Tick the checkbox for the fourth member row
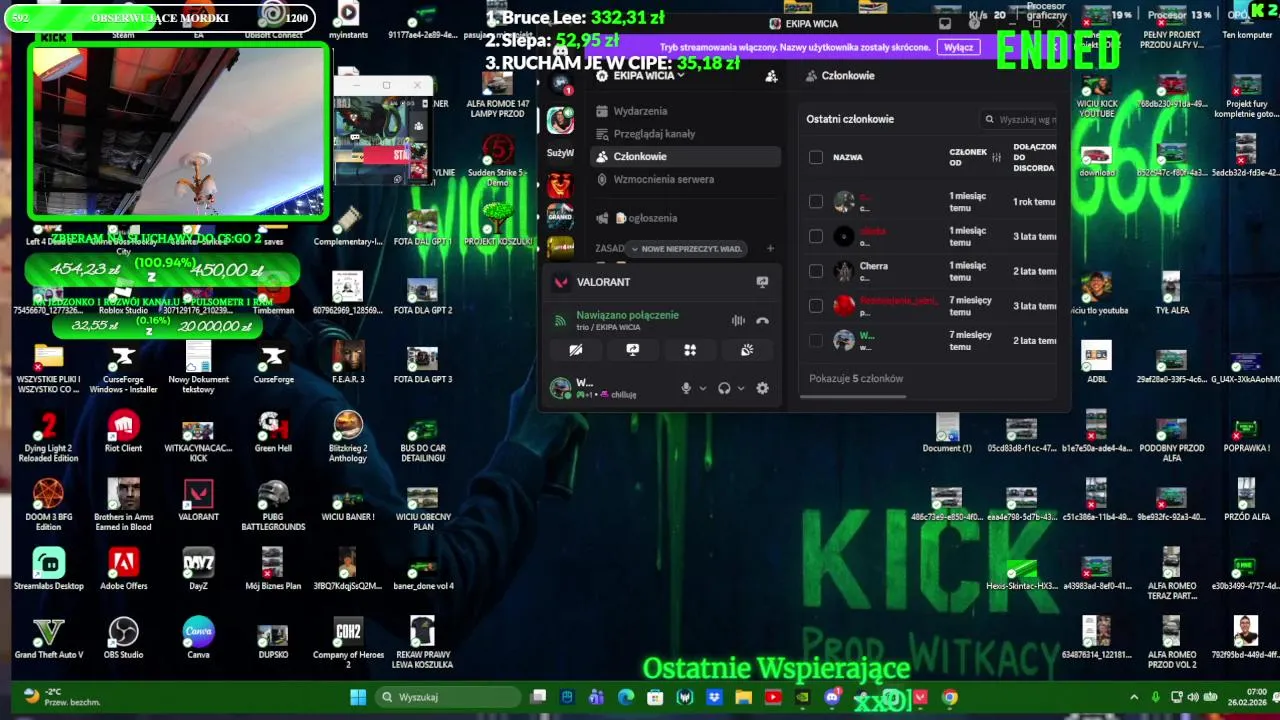1280x720 pixels. [x=816, y=306]
